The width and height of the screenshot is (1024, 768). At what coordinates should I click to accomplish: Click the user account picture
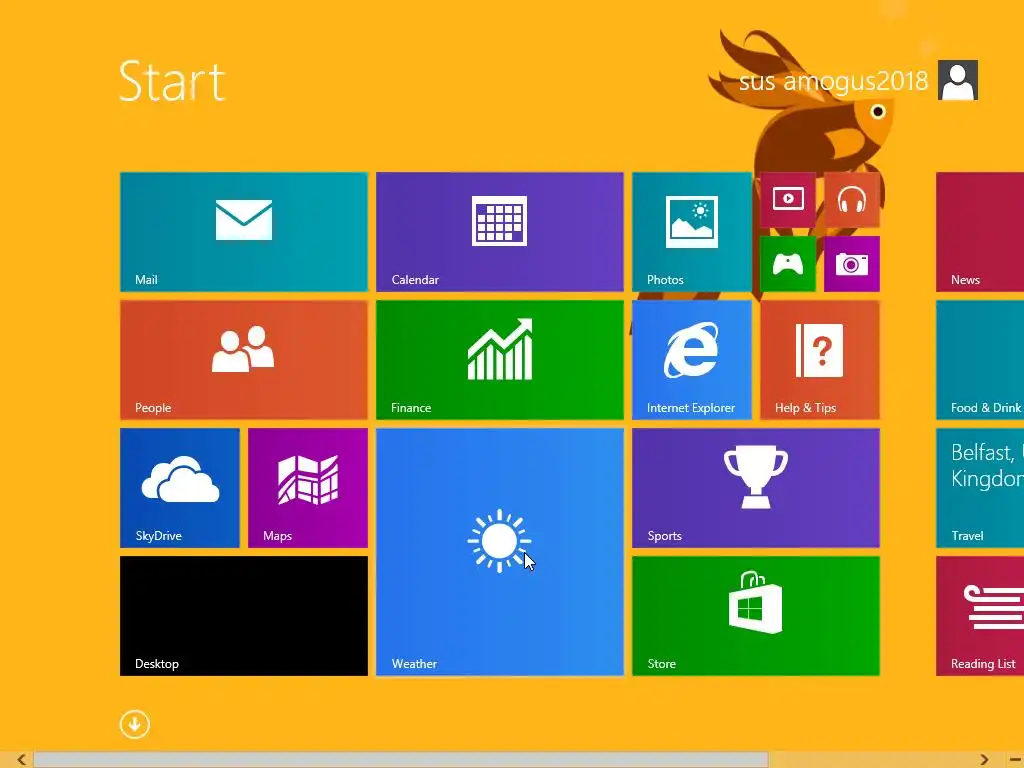957,80
